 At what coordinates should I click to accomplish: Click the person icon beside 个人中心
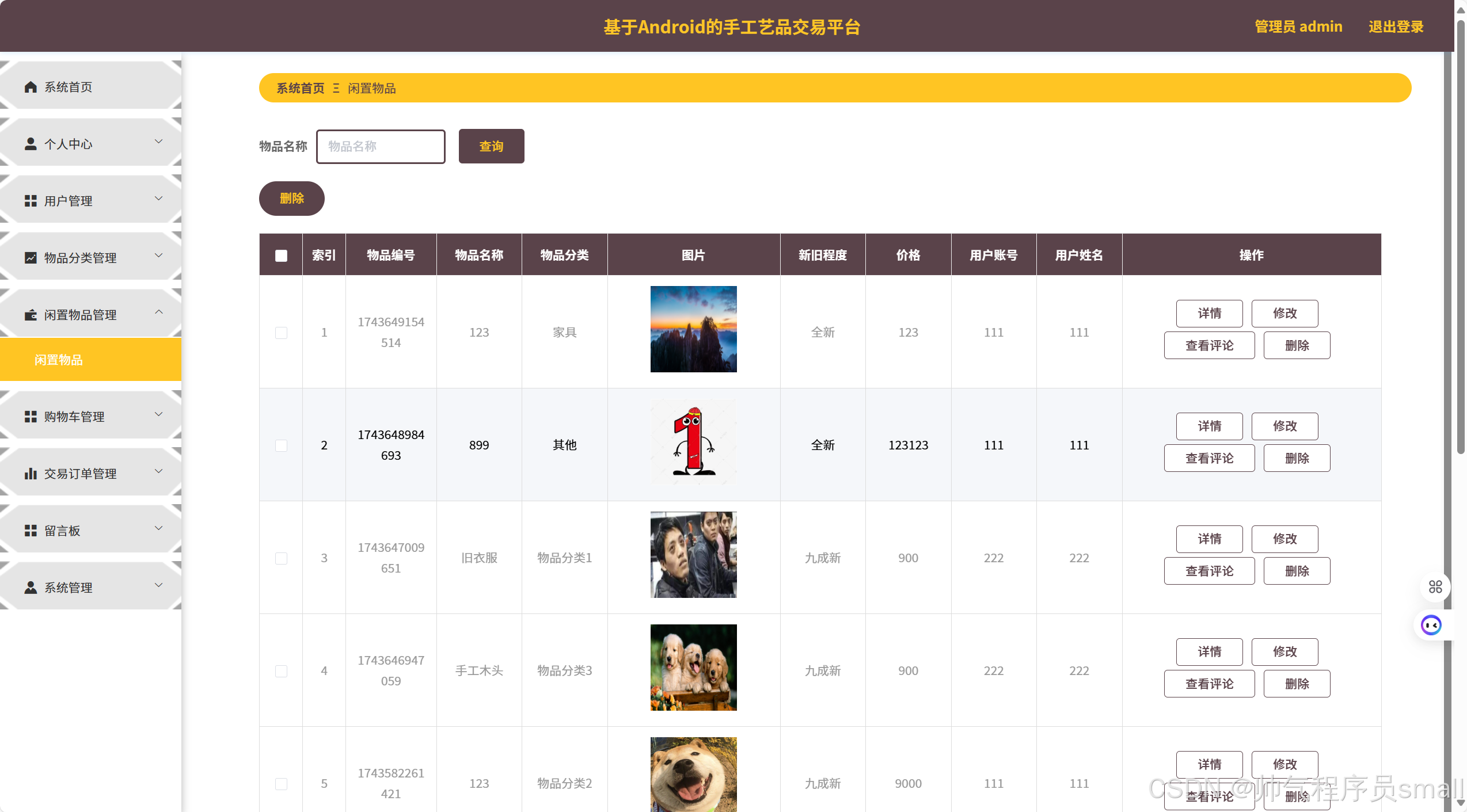[31, 144]
